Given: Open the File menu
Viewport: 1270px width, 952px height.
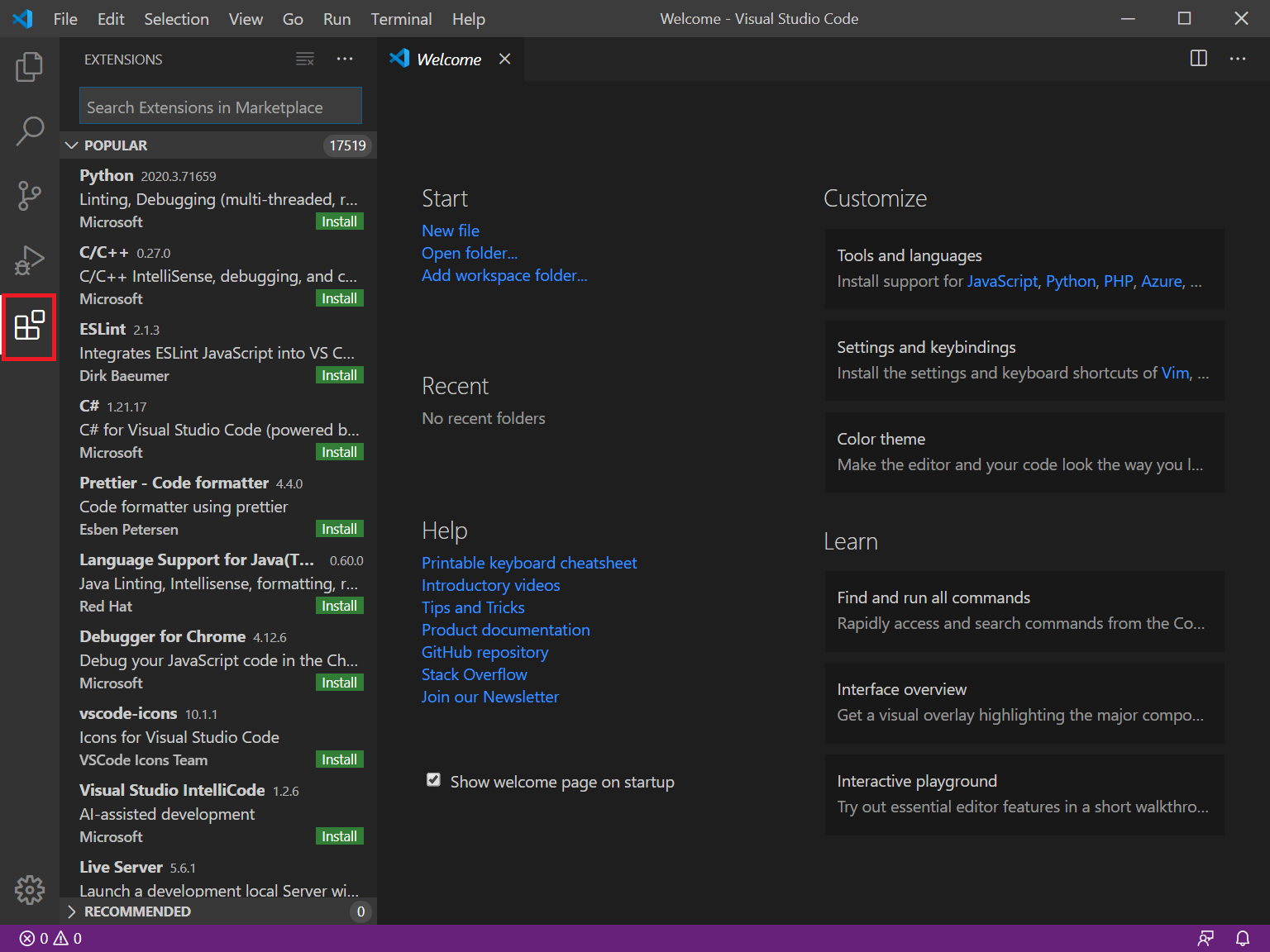Looking at the screenshot, I should tap(65, 18).
